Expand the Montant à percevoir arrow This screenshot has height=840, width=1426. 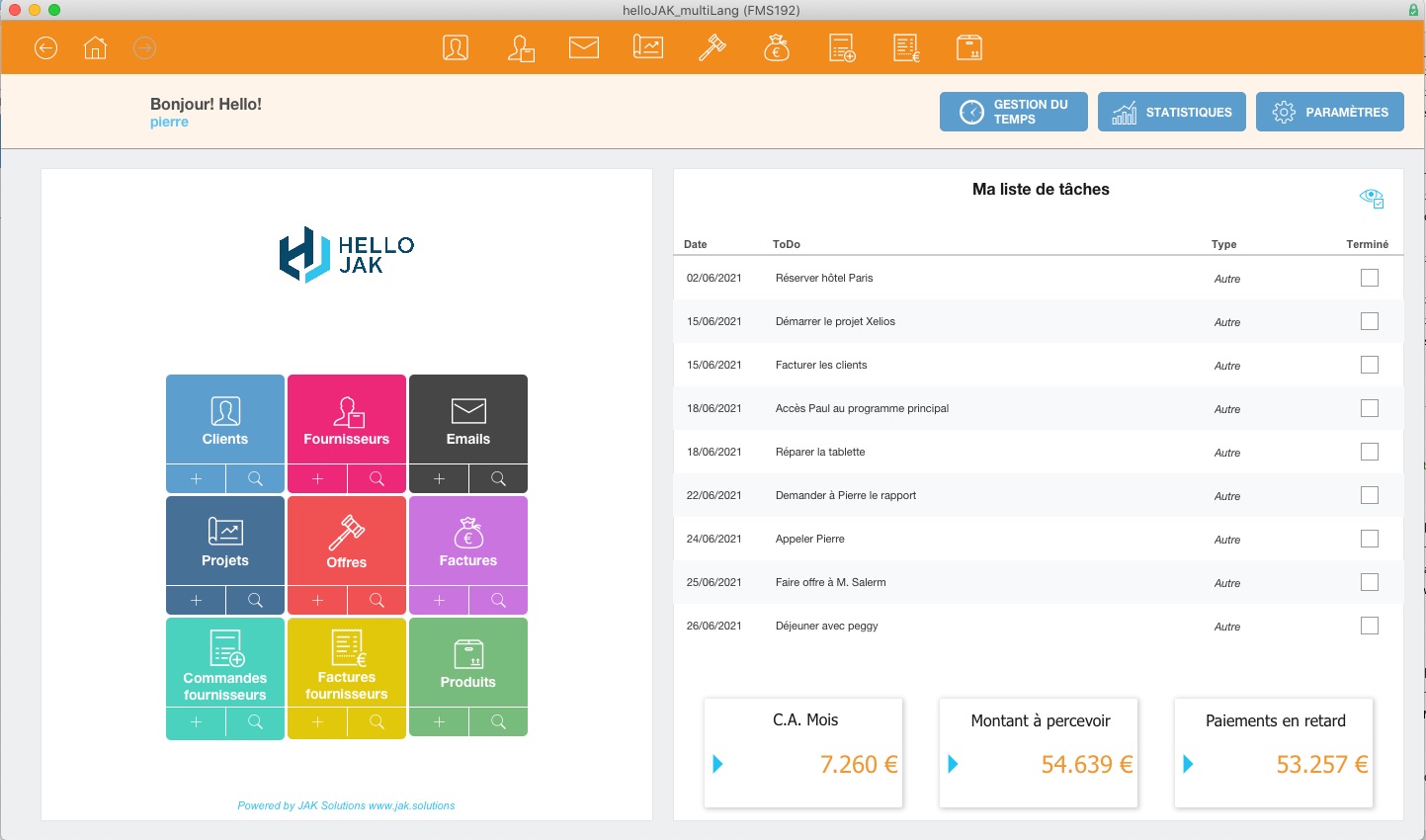(x=954, y=764)
